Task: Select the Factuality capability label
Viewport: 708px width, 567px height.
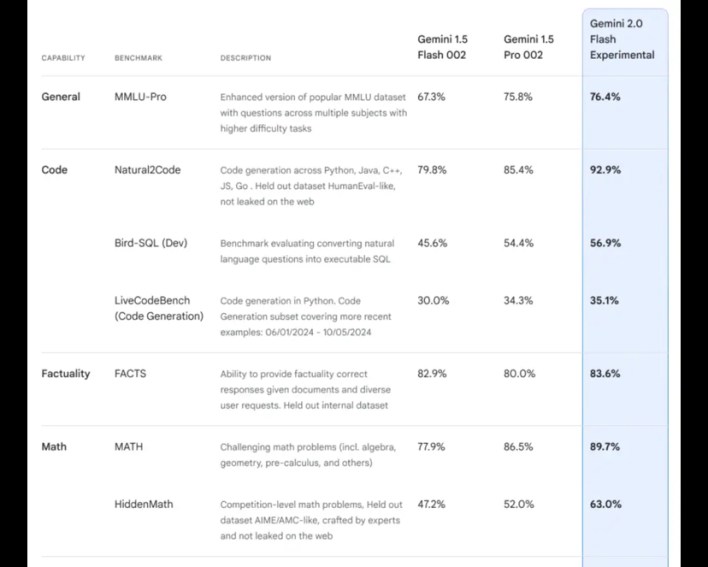Action: click(x=65, y=374)
